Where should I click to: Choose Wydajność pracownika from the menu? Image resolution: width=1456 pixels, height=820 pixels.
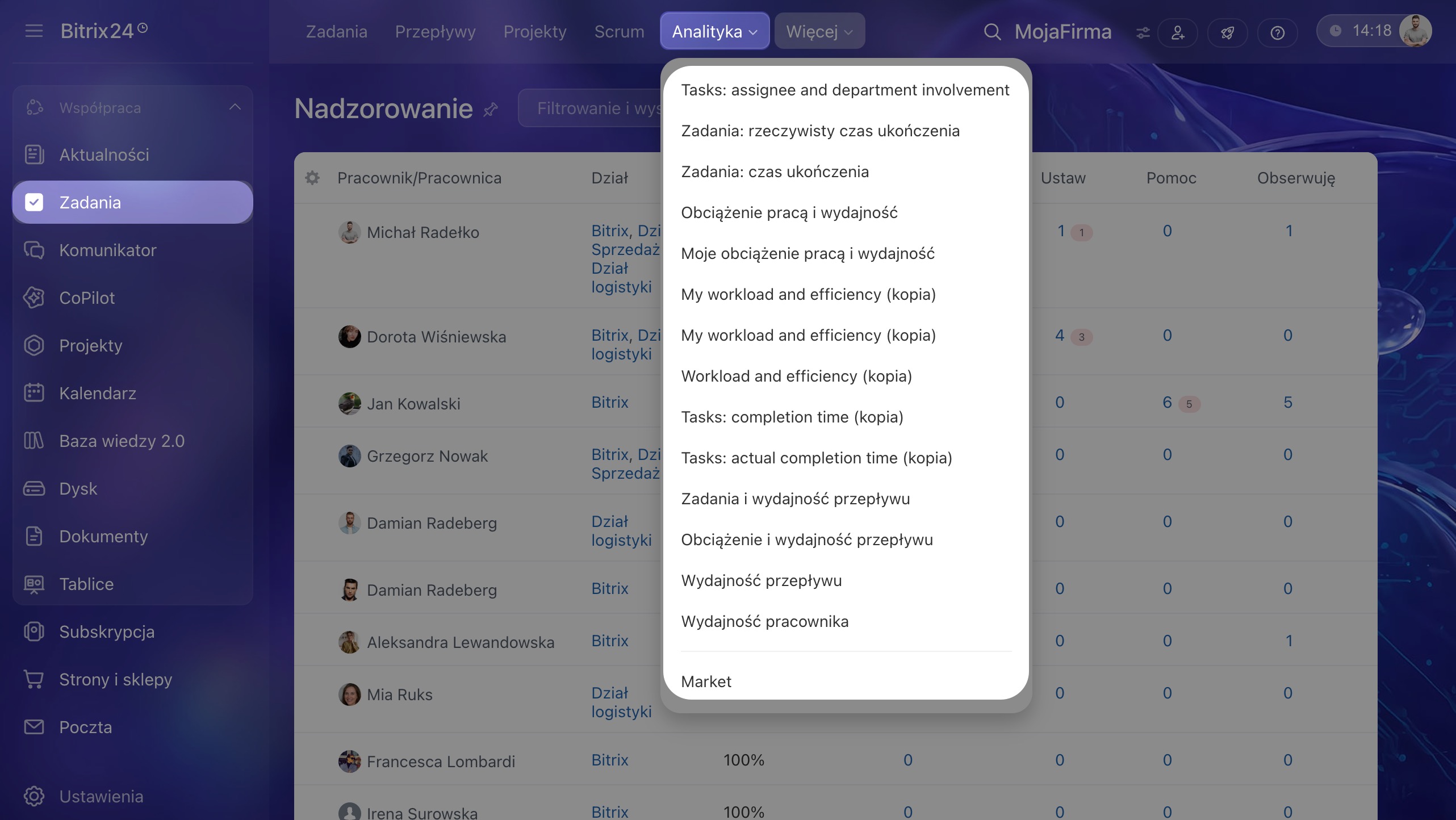[765, 621]
